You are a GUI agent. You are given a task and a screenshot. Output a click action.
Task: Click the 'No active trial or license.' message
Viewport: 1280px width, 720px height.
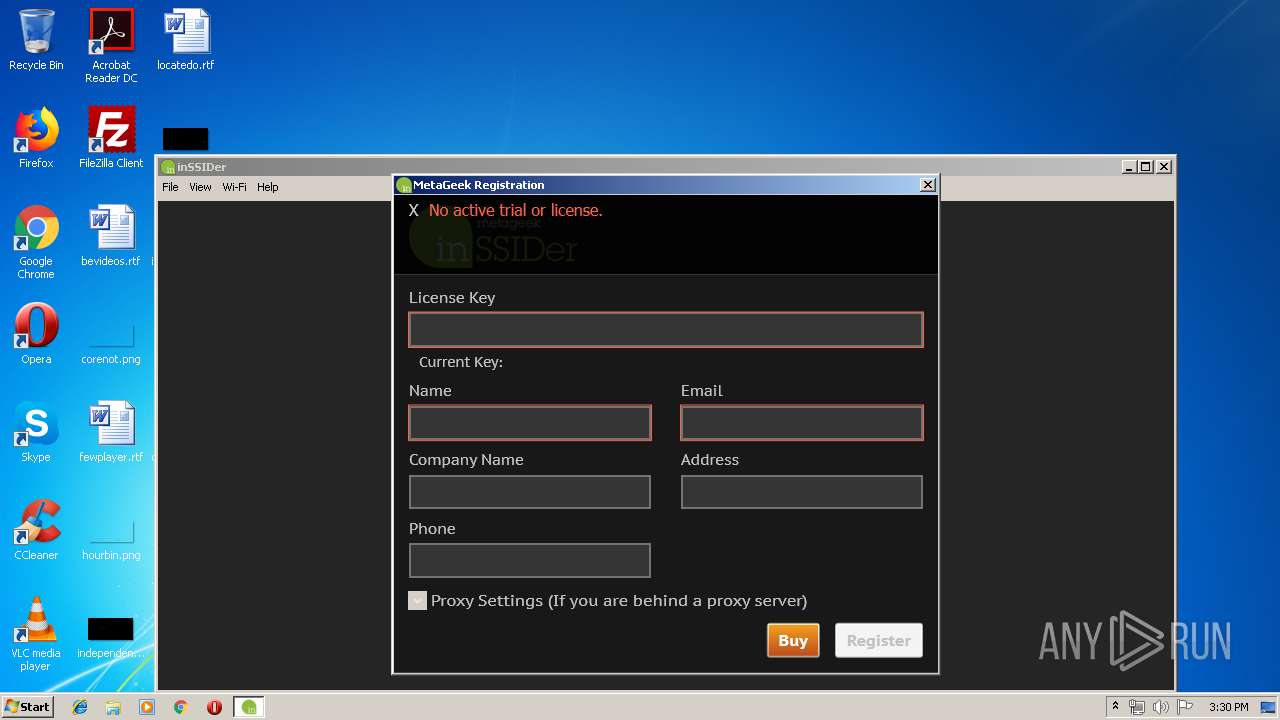point(515,211)
